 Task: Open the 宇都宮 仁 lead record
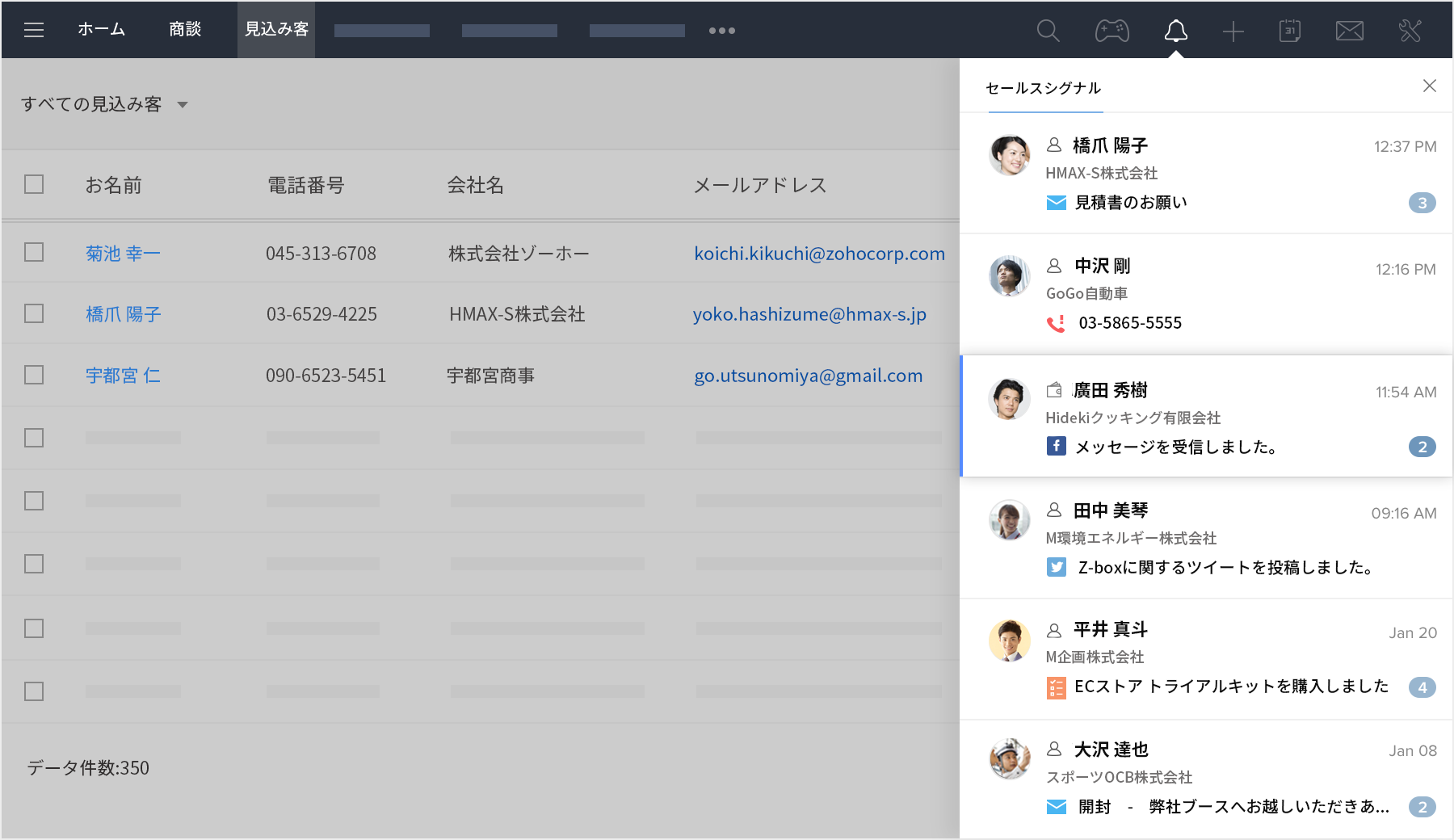pos(123,376)
